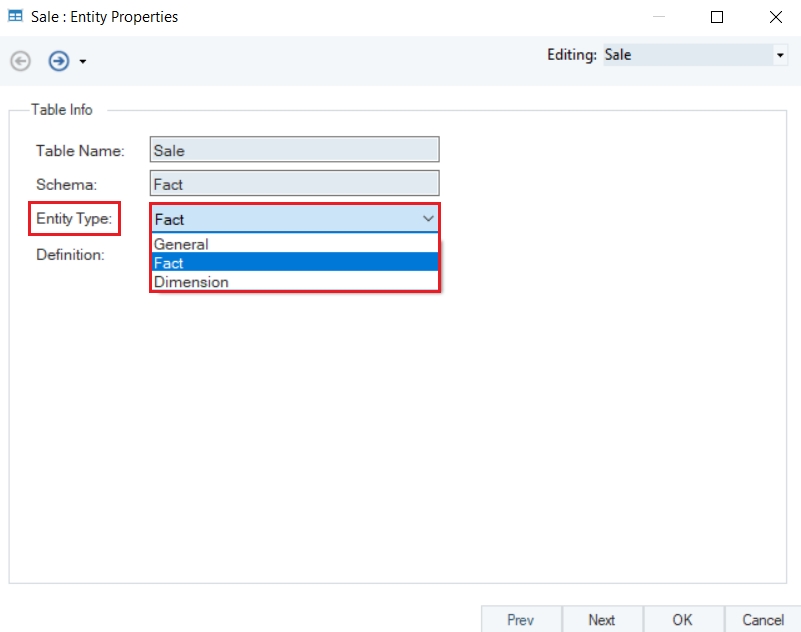Dismiss dialog with Cancel button
Screen dimensions: 801x632
point(763,620)
